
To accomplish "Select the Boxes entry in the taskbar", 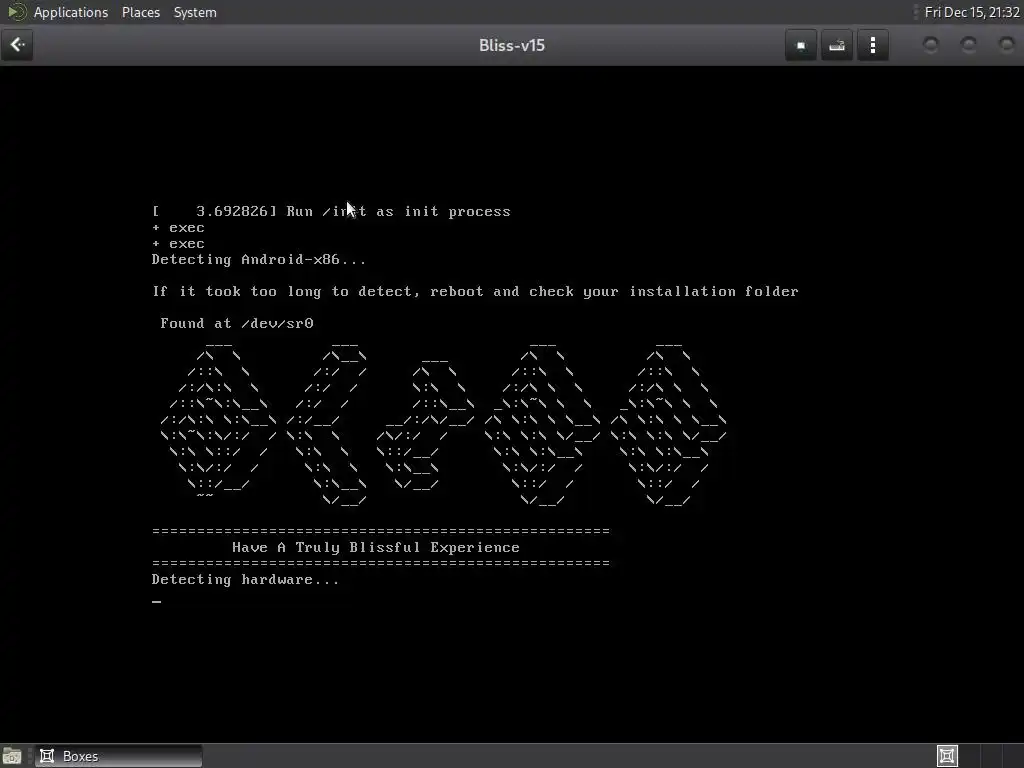I will point(118,756).
